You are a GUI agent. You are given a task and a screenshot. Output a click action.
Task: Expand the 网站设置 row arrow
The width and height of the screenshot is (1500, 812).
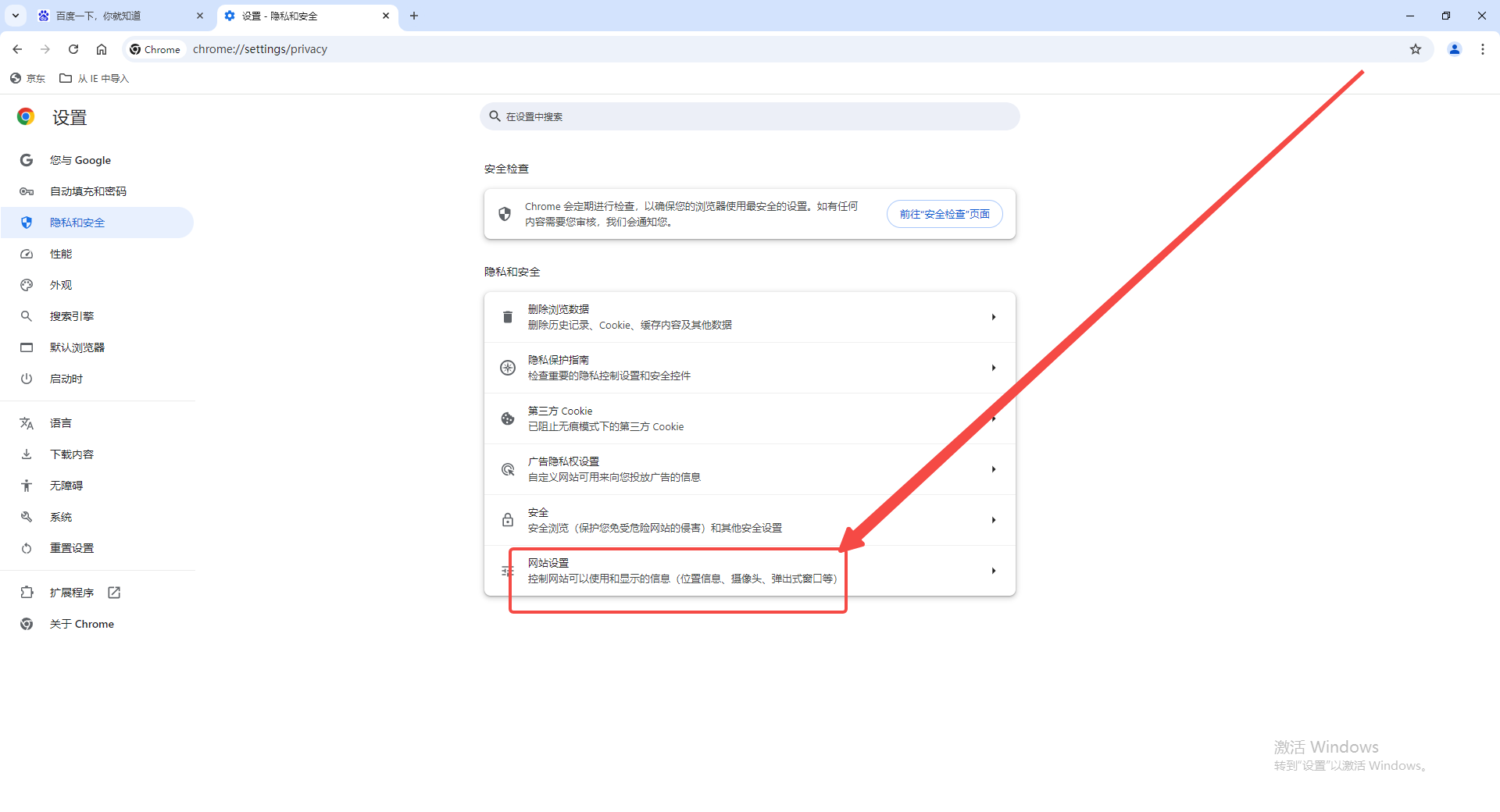click(x=994, y=571)
